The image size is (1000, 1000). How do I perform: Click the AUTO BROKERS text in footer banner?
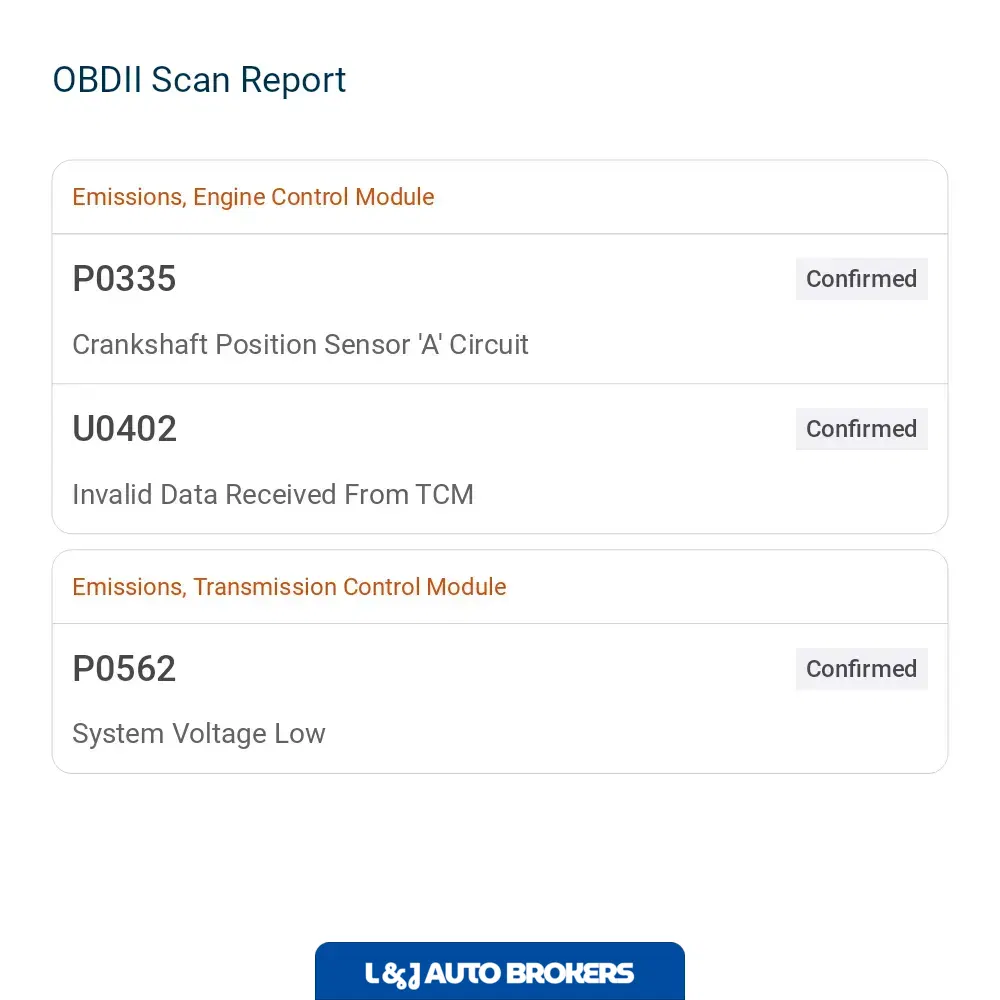[x=529, y=974]
